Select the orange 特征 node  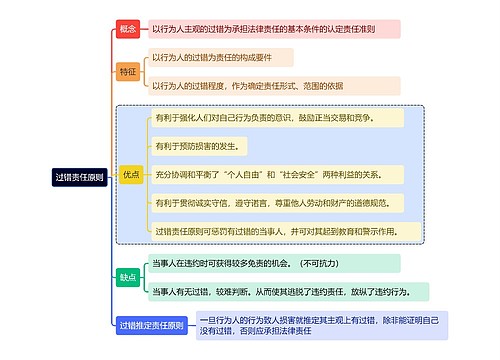[x=128, y=72]
